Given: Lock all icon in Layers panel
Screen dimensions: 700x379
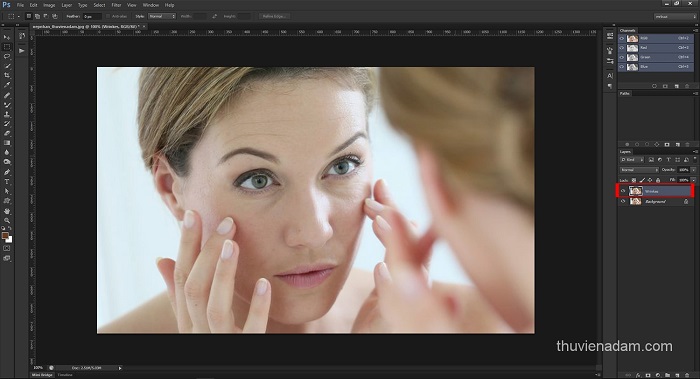Looking at the screenshot, I should click(x=658, y=180).
